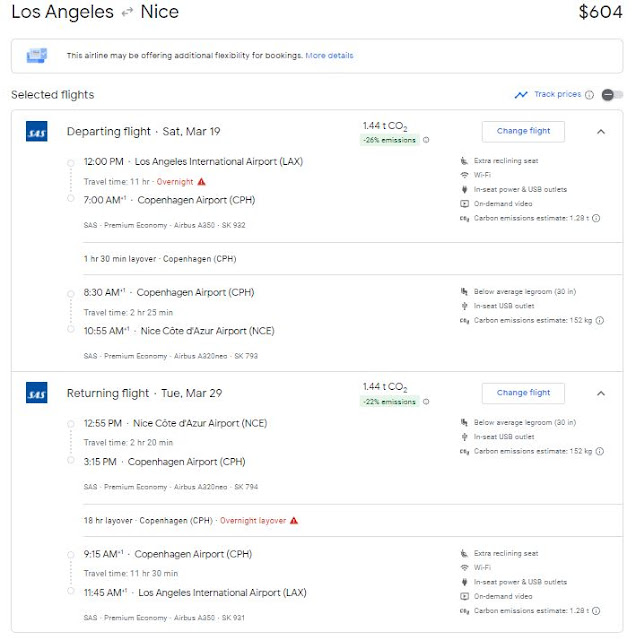Change the departing flight
Screen dimensions: 636x640
[x=523, y=131]
